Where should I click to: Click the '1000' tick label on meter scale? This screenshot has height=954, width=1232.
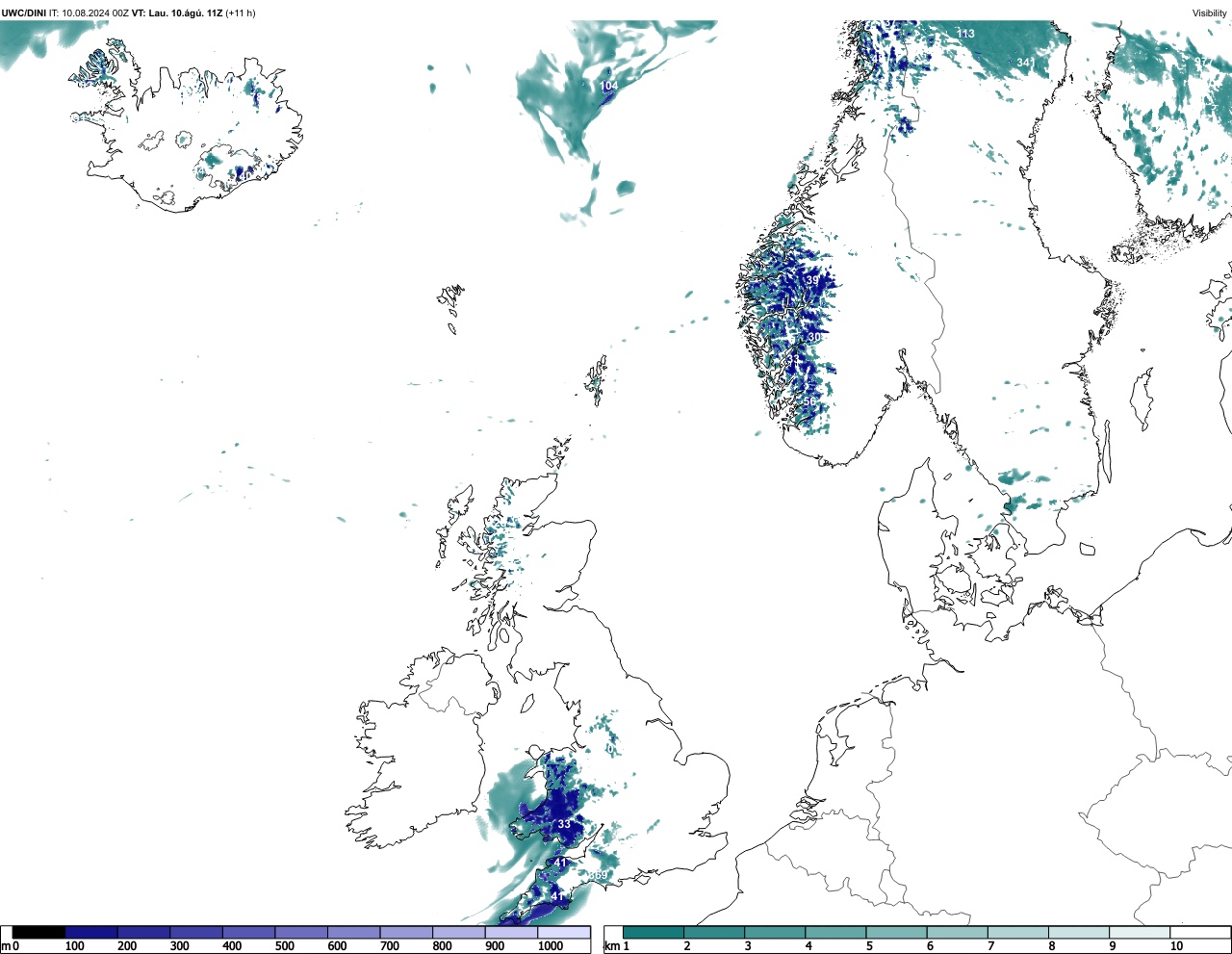click(x=551, y=946)
